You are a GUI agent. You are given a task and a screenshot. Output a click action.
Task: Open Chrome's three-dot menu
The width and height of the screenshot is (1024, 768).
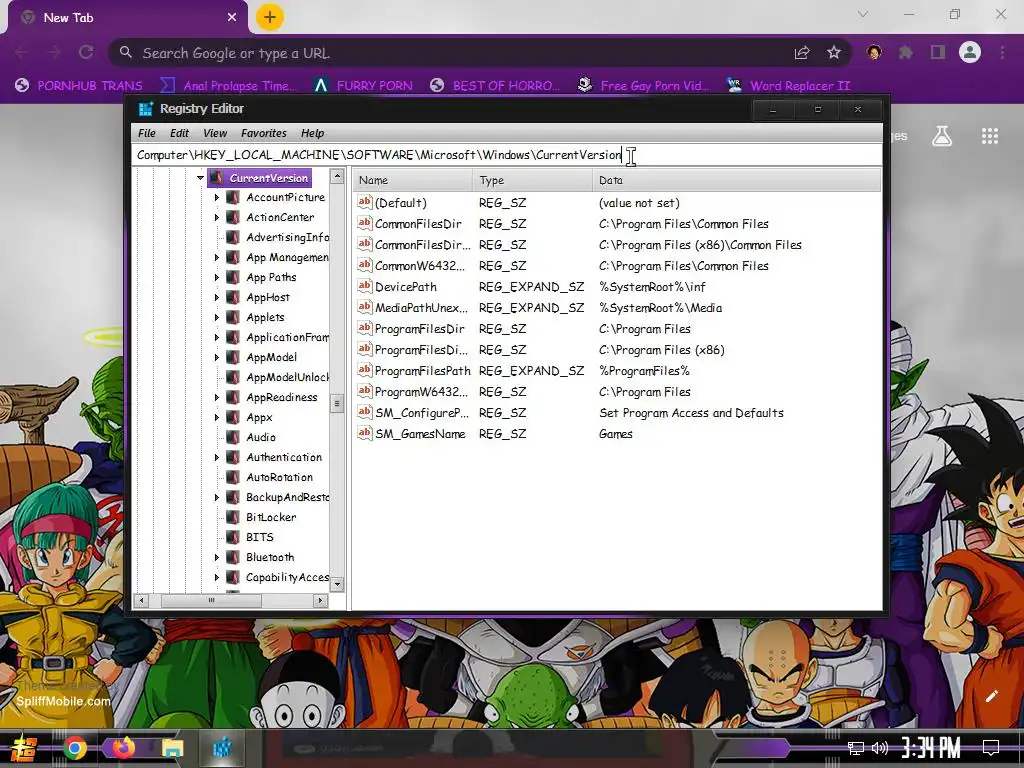1002,53
